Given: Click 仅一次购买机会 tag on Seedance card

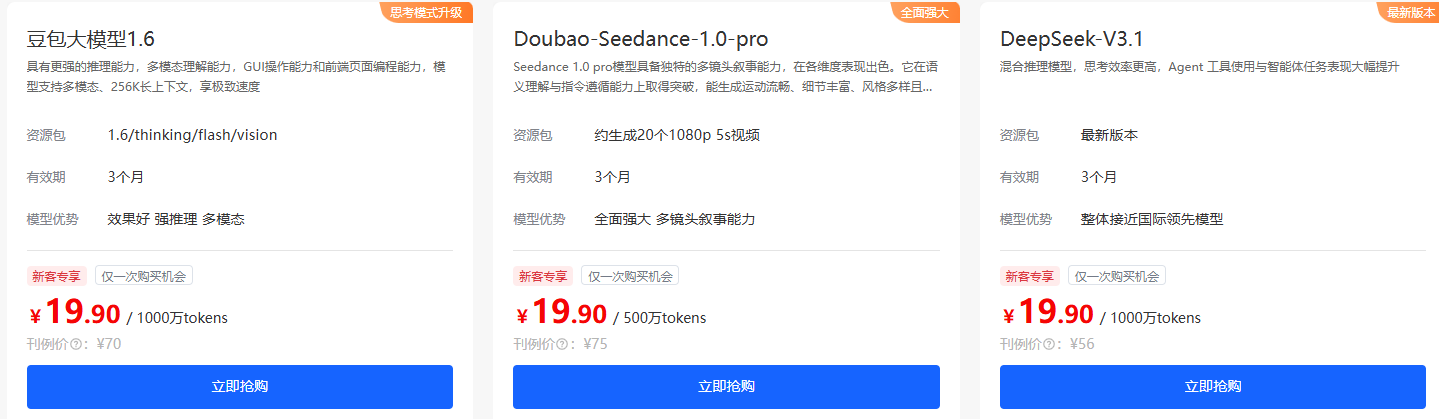Looking at the screenshot, I should [630, 276].
